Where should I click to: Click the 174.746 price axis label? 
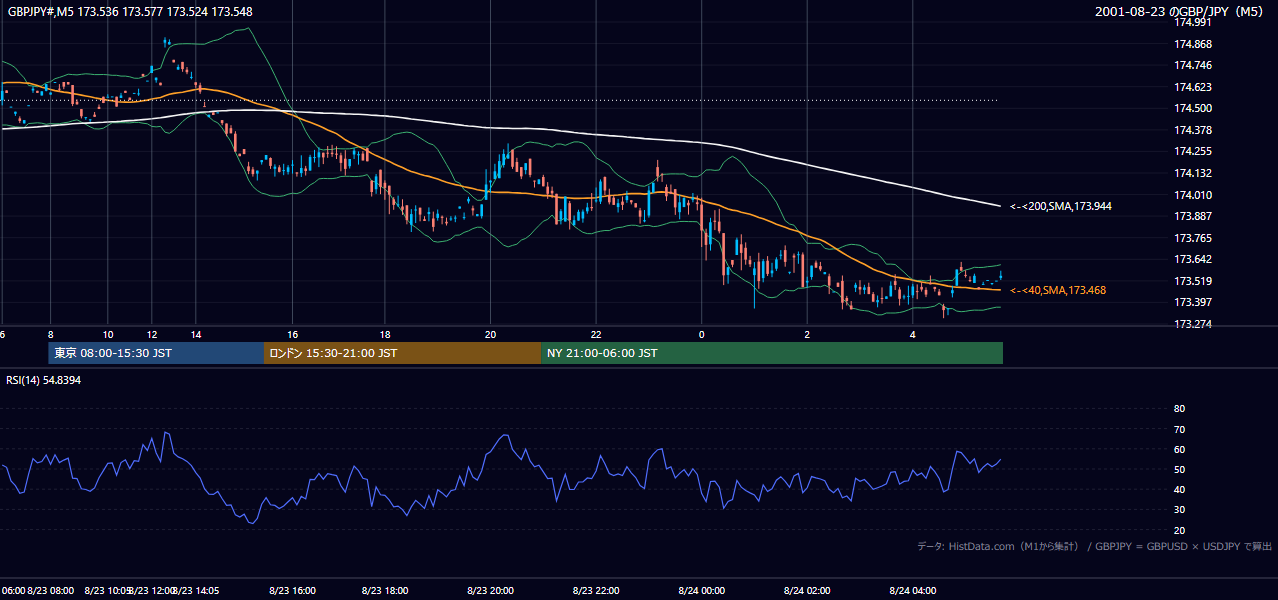(1192, 65)
